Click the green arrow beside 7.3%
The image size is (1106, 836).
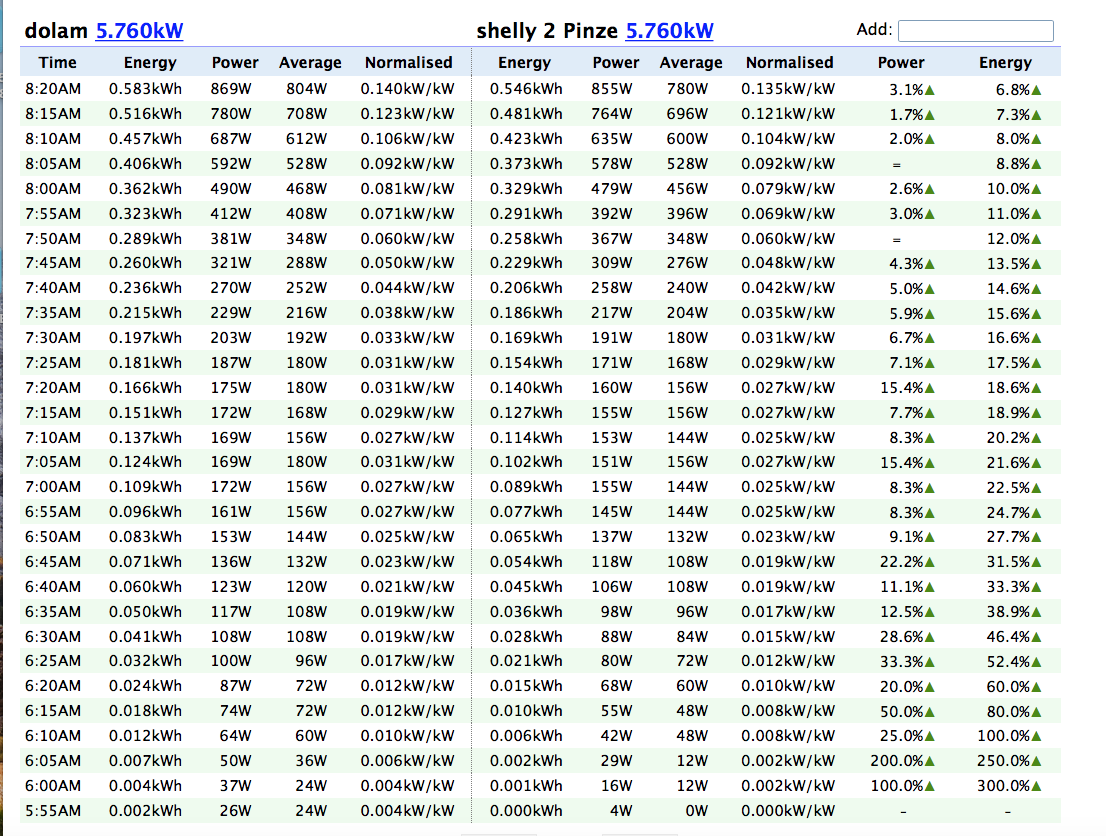click(1036, 115)
